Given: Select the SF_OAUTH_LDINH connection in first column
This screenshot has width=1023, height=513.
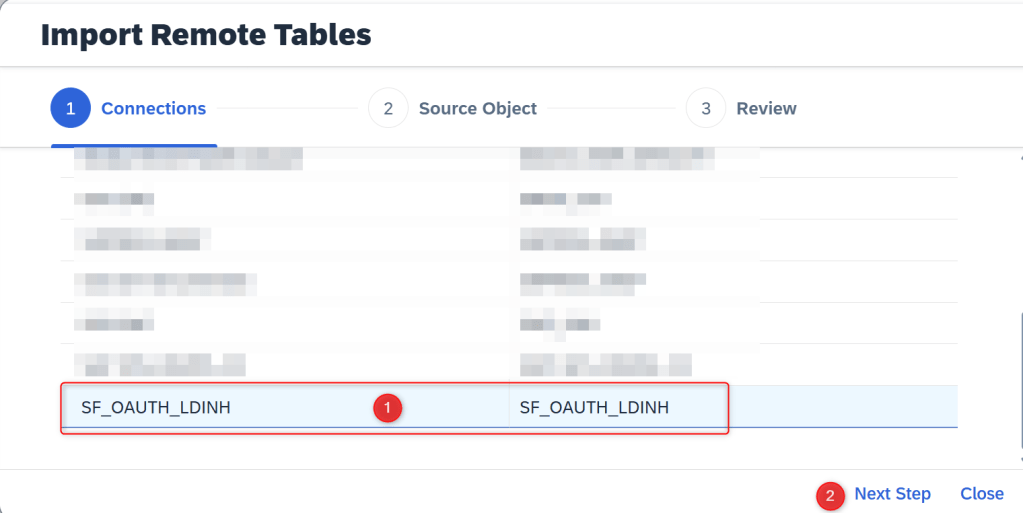Looking at the screenshot, I should [150, 407].
